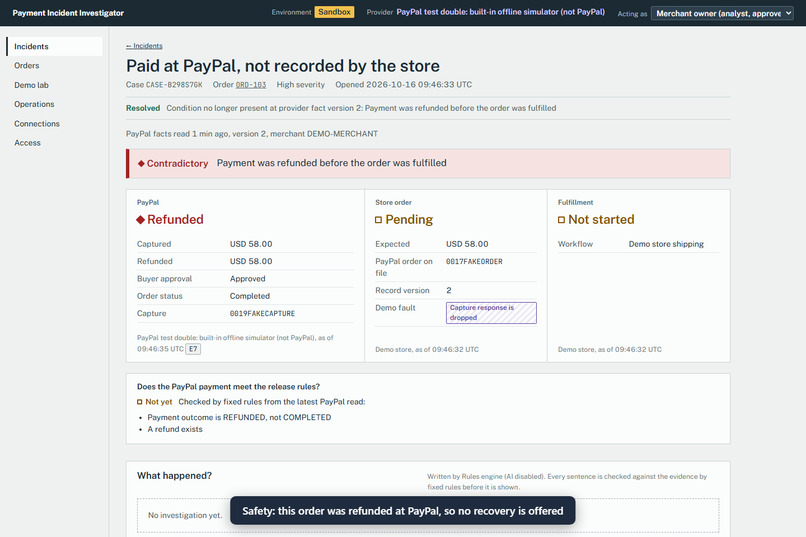The height and width of the screenshot is (537, 806).
Task: Go to Orders in the sidebar
Action: pyautogui.click(x=27, y=66)
